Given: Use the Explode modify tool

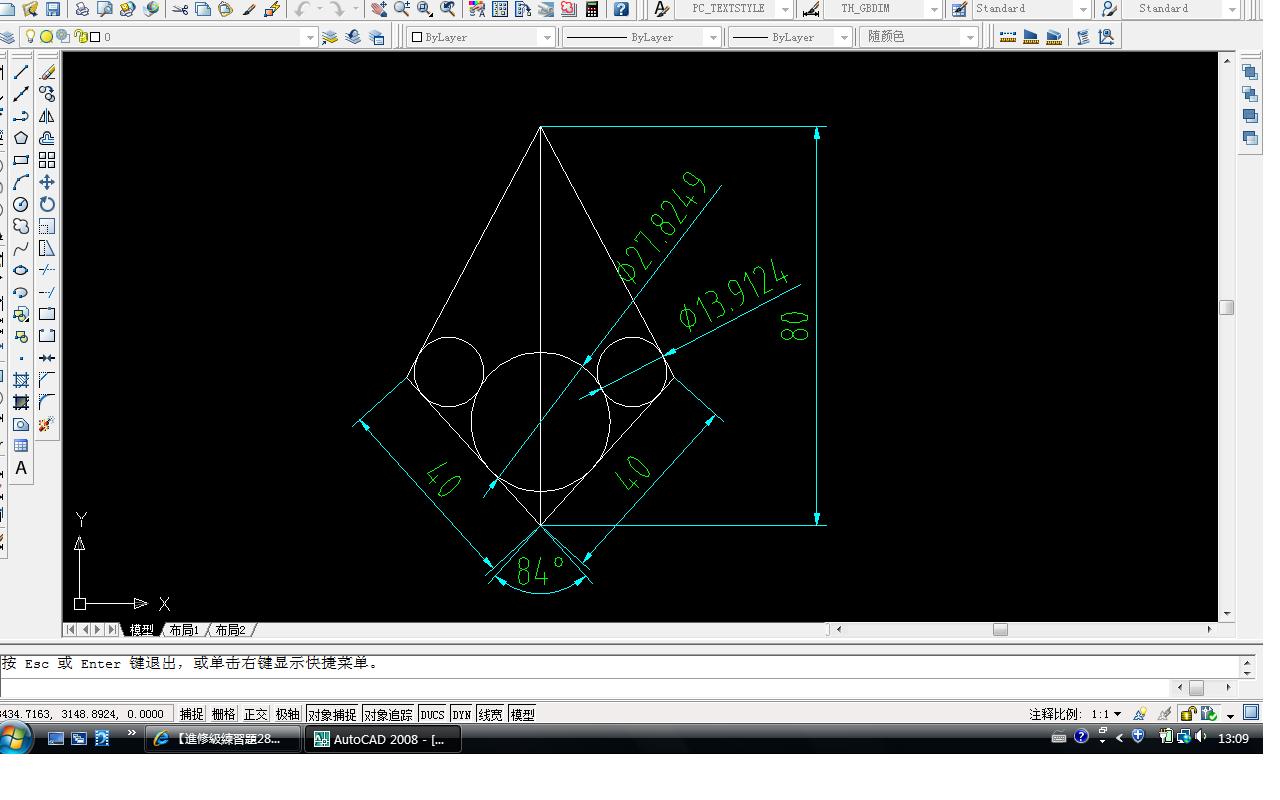Looking at the screenshot, I should (x=47, y=424).
